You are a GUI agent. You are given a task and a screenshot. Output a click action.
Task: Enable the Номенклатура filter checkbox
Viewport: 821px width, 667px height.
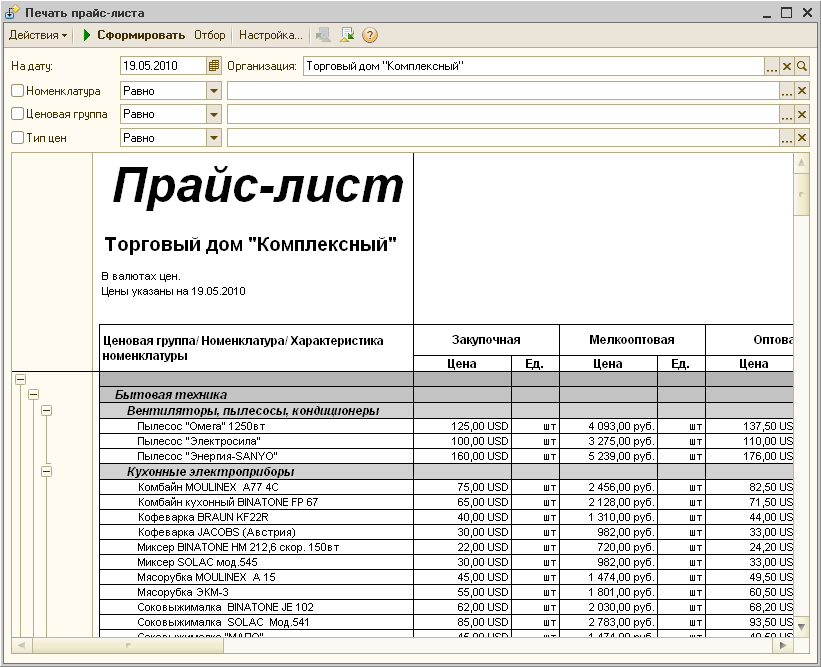click(17, 91)
